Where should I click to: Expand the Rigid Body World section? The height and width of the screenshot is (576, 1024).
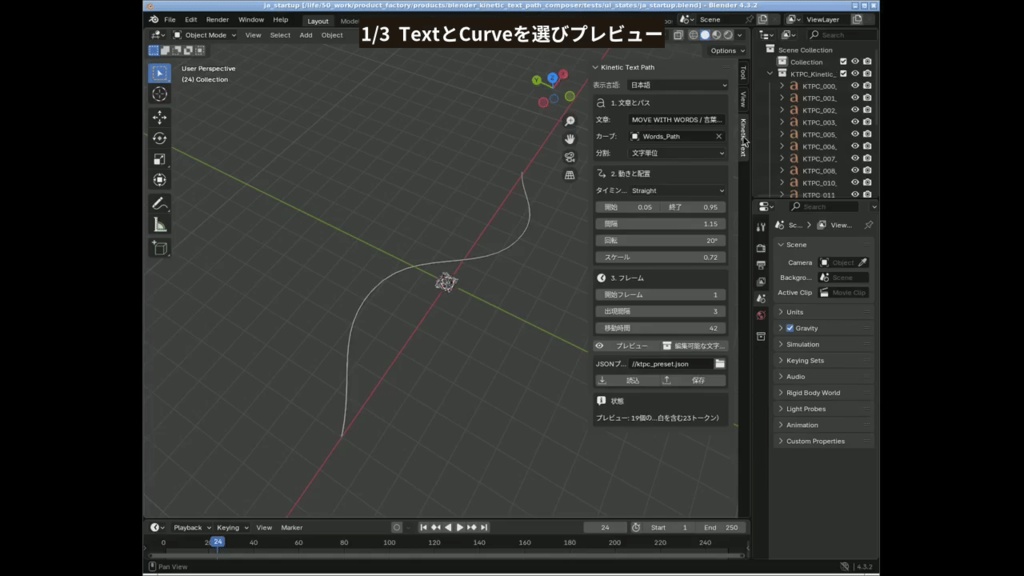tap(813, 393)
